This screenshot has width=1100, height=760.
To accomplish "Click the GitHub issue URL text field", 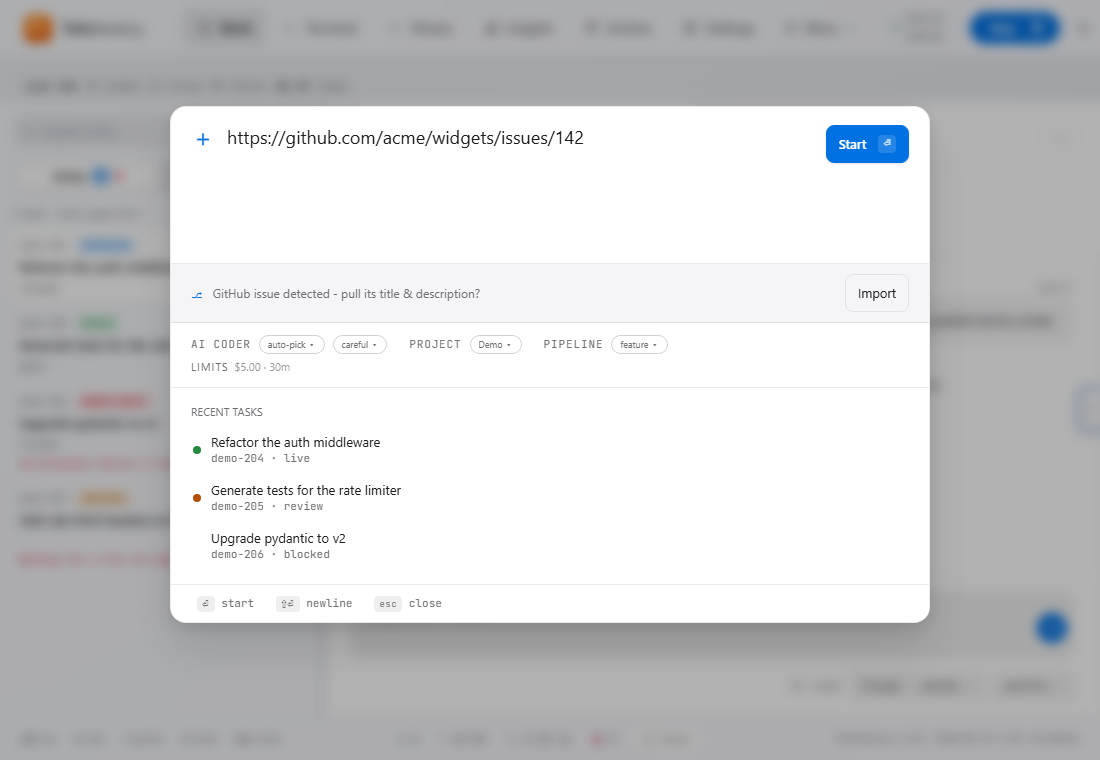I will 516,184.
